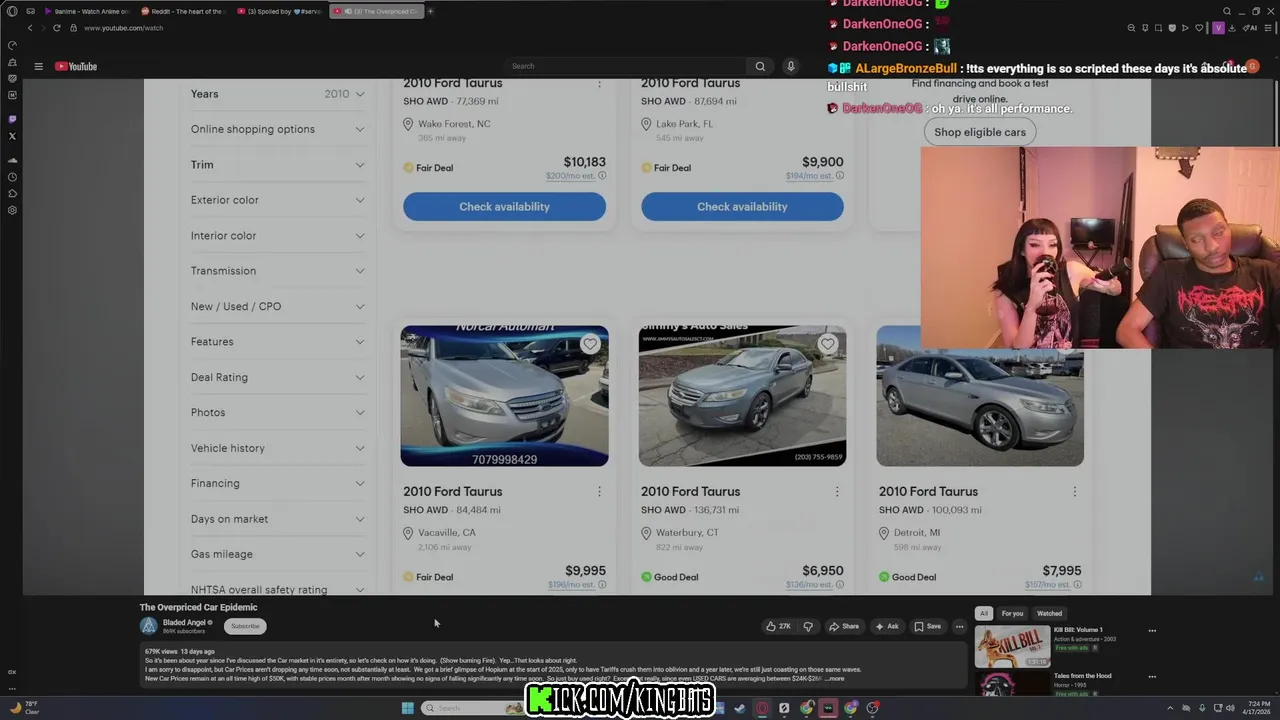Click the $136/mo est. payment link

[809, 585]
